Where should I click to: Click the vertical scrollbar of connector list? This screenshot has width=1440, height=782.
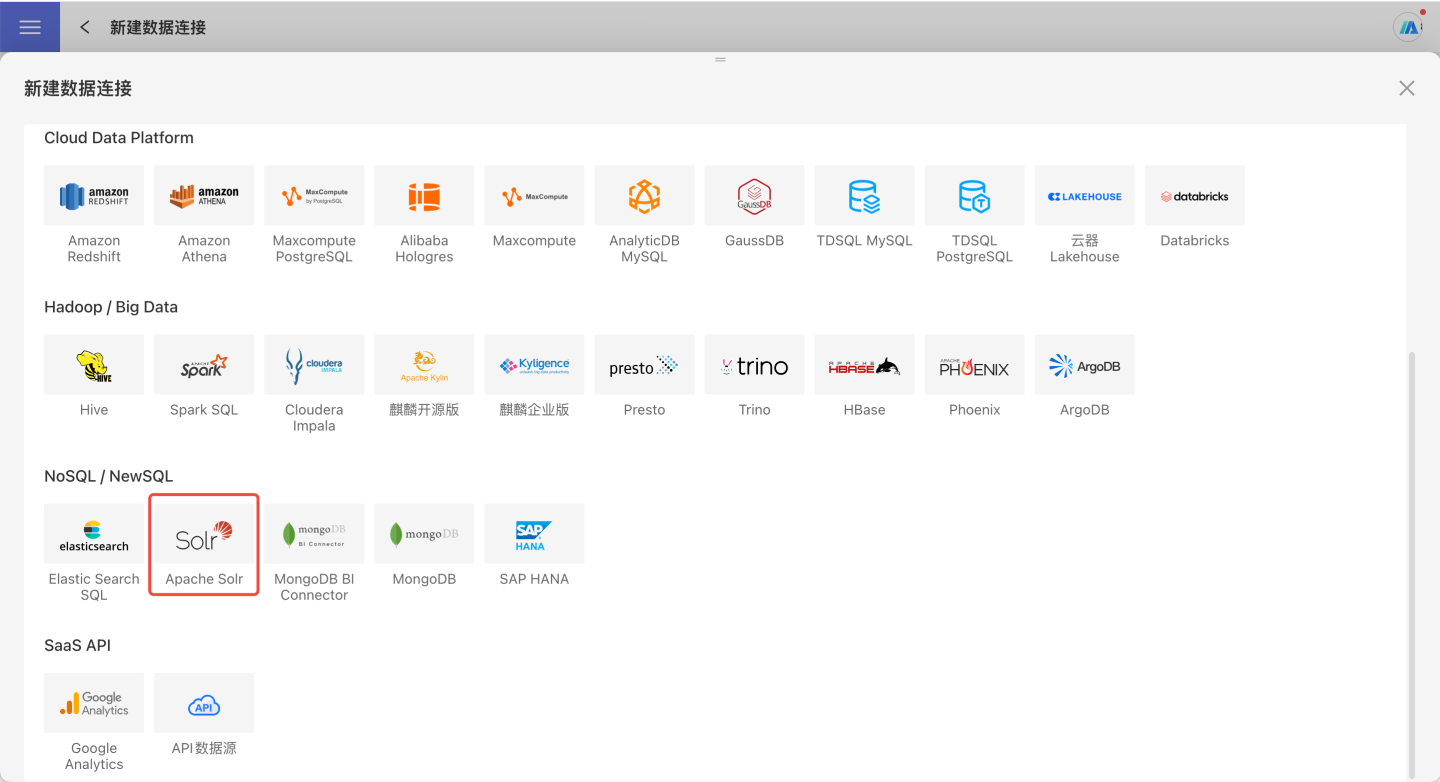pyautogui.click(x=1411, y=560)
